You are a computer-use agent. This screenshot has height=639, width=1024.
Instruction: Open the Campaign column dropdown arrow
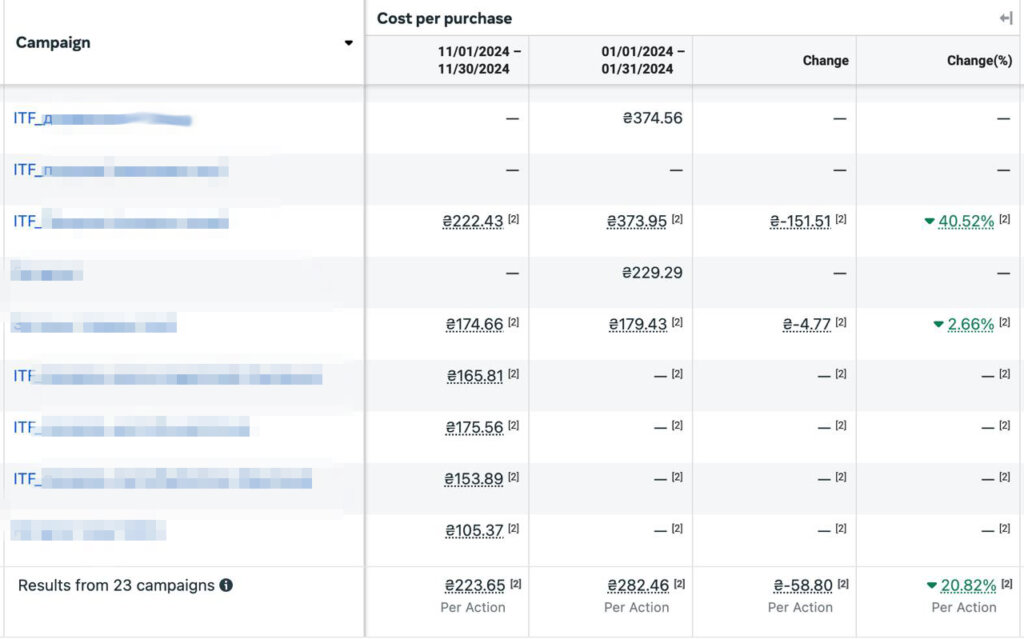click(348, 43)
